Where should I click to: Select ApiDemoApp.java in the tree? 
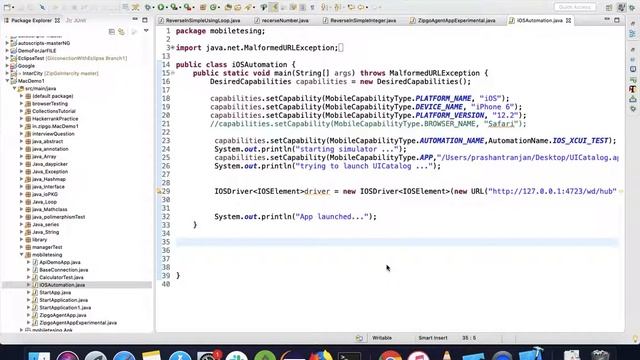tap(60, 262)
